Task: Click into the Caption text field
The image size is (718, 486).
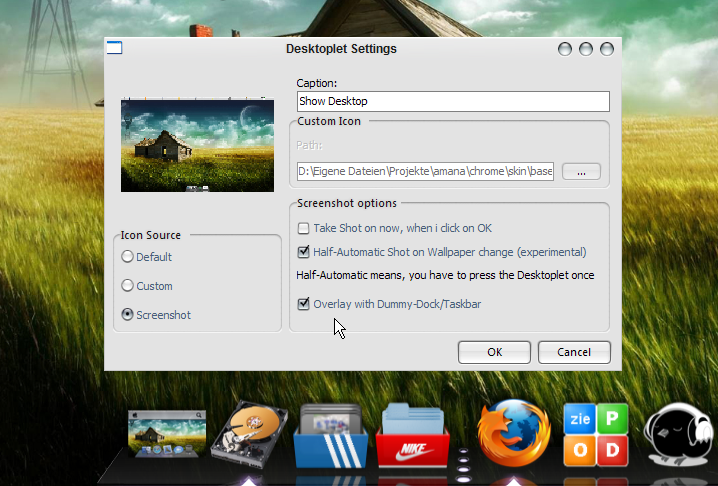Action: 453,101
